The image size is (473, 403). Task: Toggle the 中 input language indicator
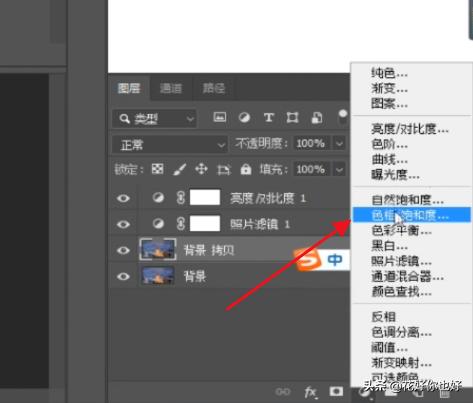pos(335,259)
